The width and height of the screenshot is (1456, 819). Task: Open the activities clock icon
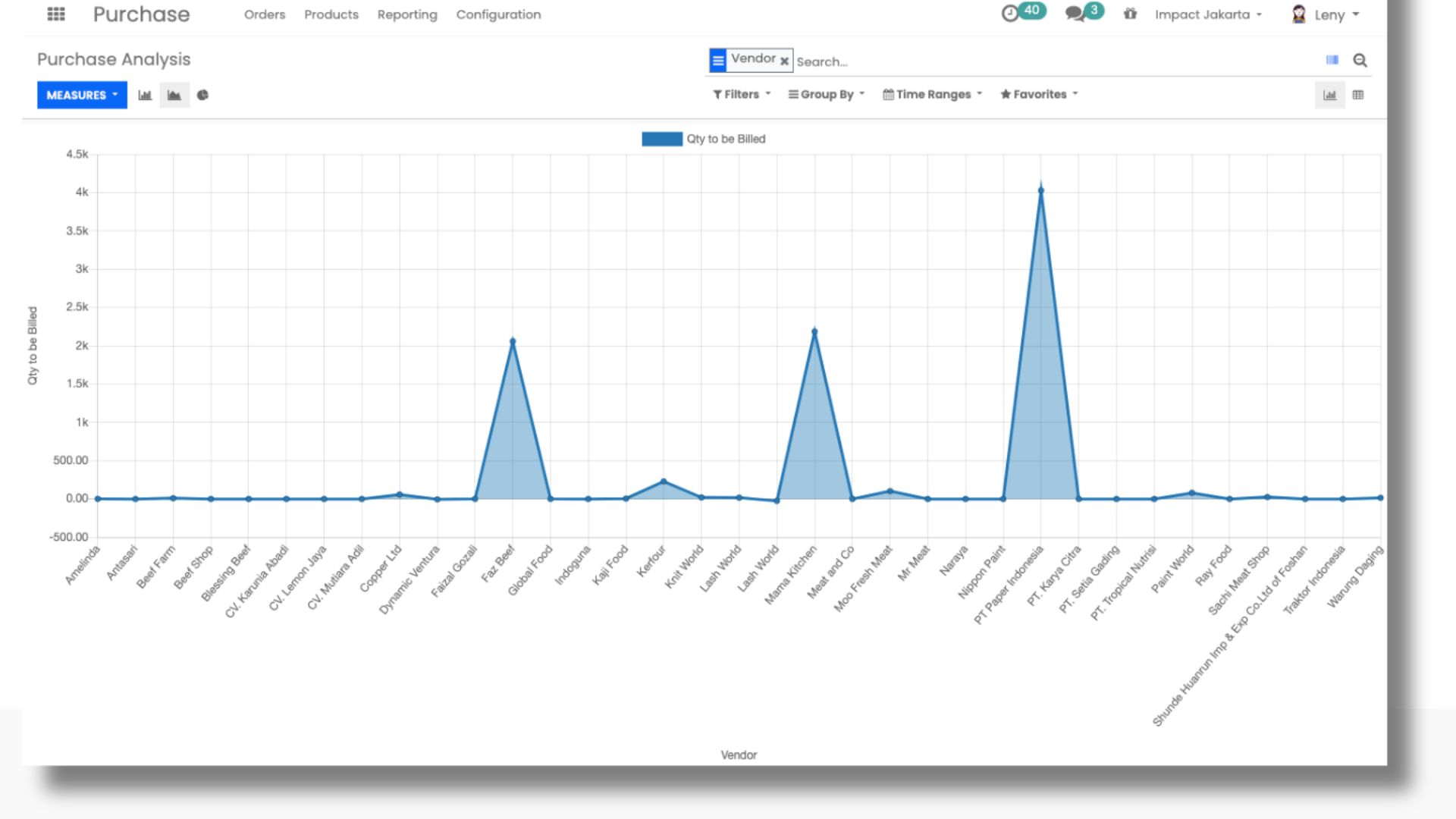tap(1010, 14)
